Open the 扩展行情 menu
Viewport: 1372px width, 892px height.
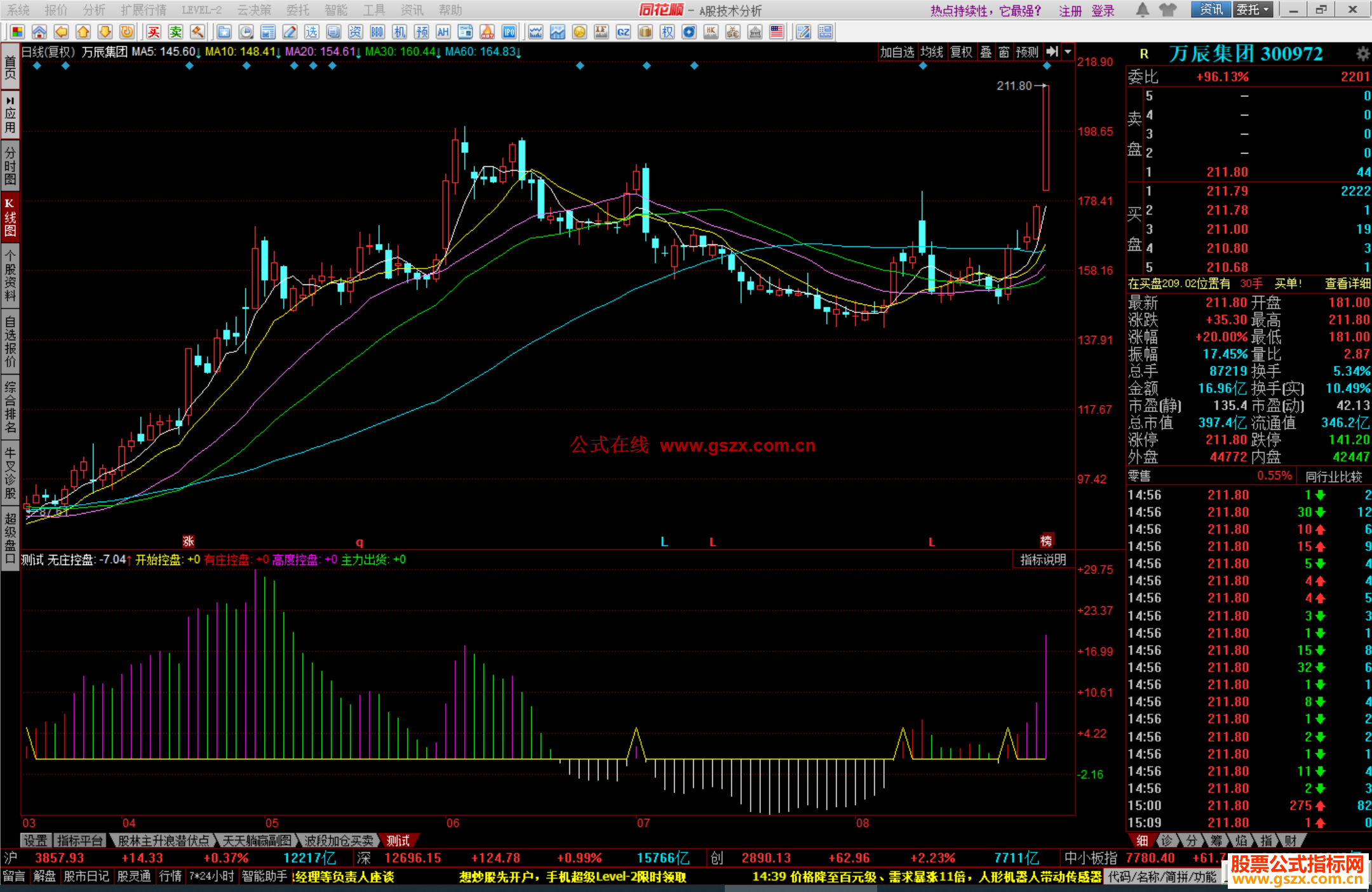click(144, 10)
